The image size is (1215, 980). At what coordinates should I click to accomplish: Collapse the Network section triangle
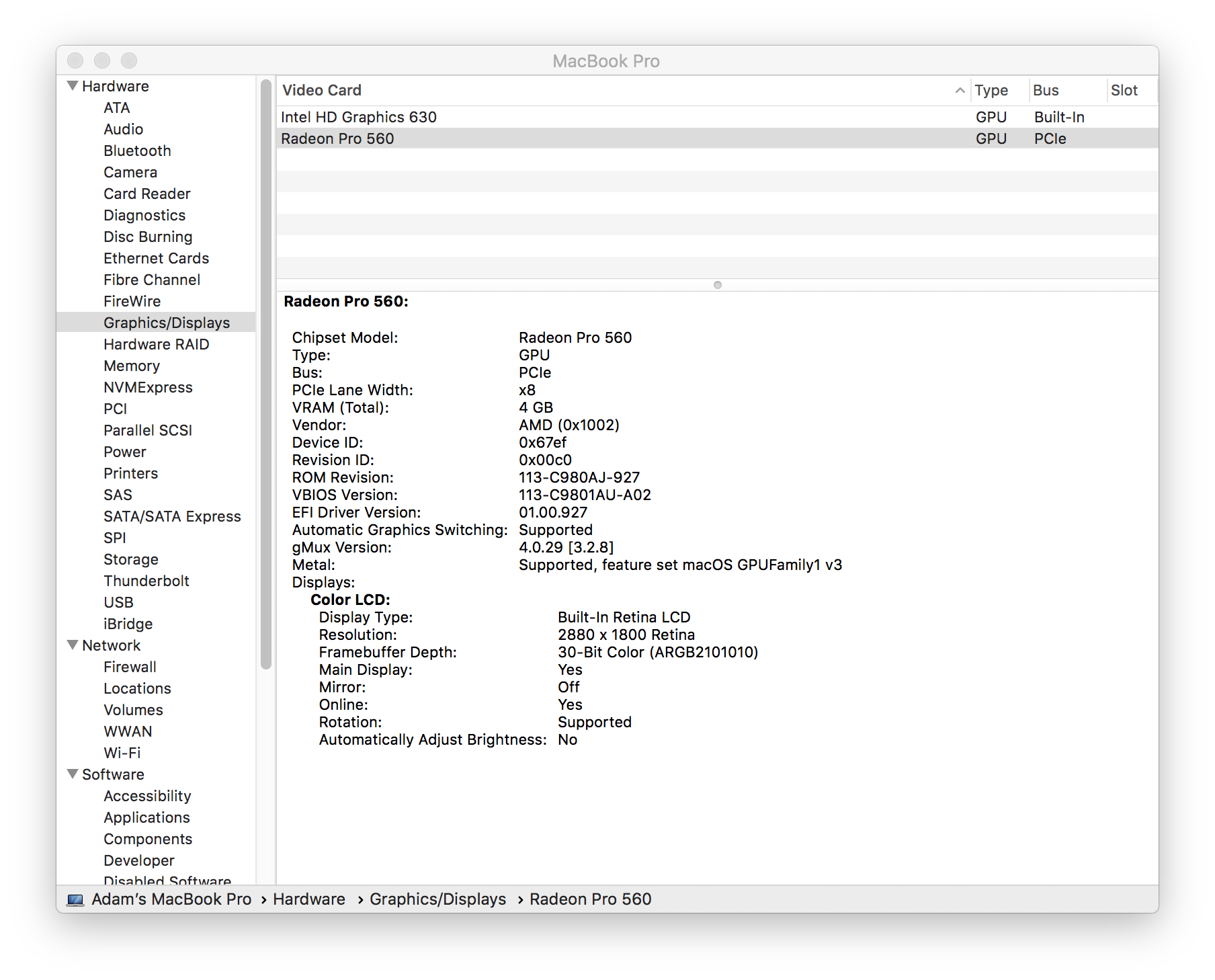(73, 645)
